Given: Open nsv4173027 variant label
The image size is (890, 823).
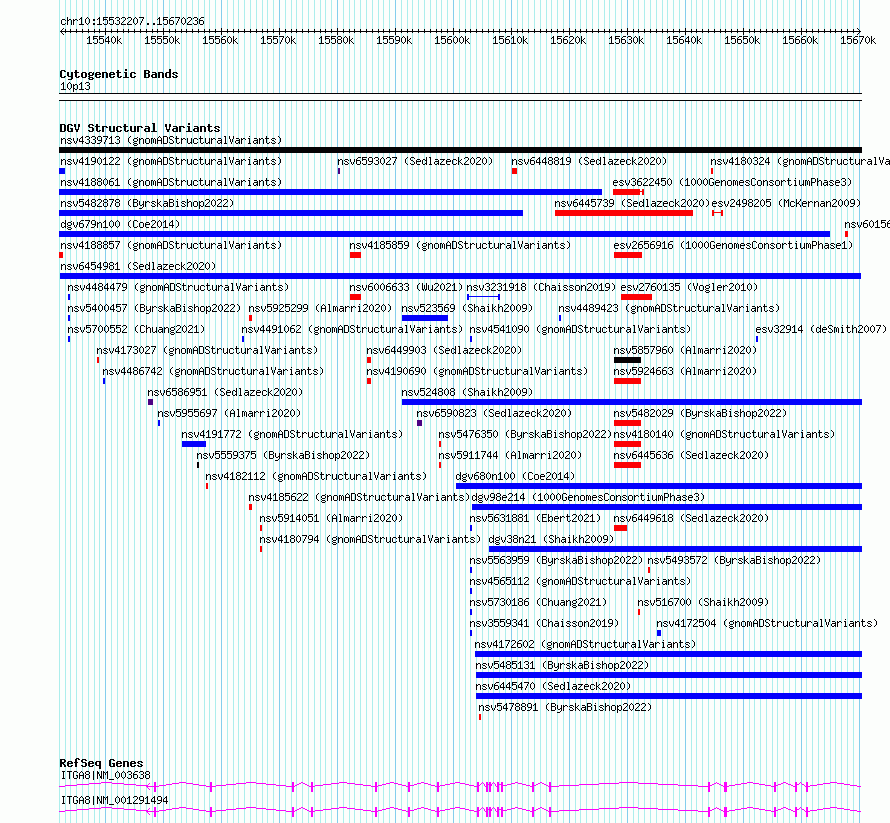Looking at the screenshot, I should 207,350.
